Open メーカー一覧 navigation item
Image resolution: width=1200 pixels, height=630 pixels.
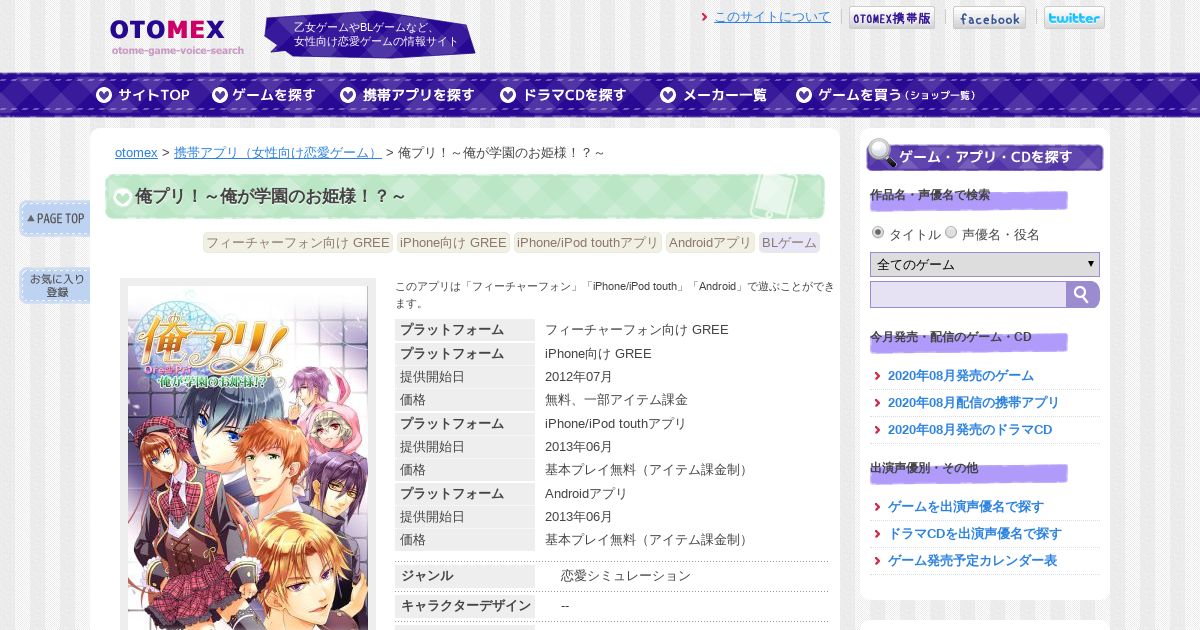(x=714, y=95)
